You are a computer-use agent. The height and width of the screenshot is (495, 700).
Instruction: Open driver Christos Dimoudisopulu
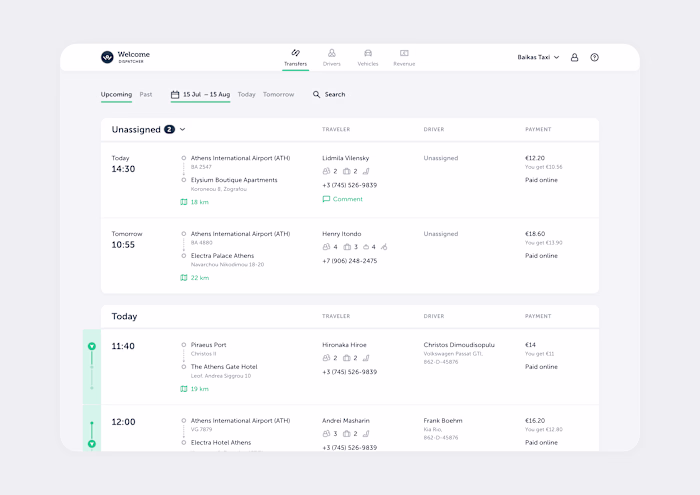pyautogui.click(x=459, y=345)
